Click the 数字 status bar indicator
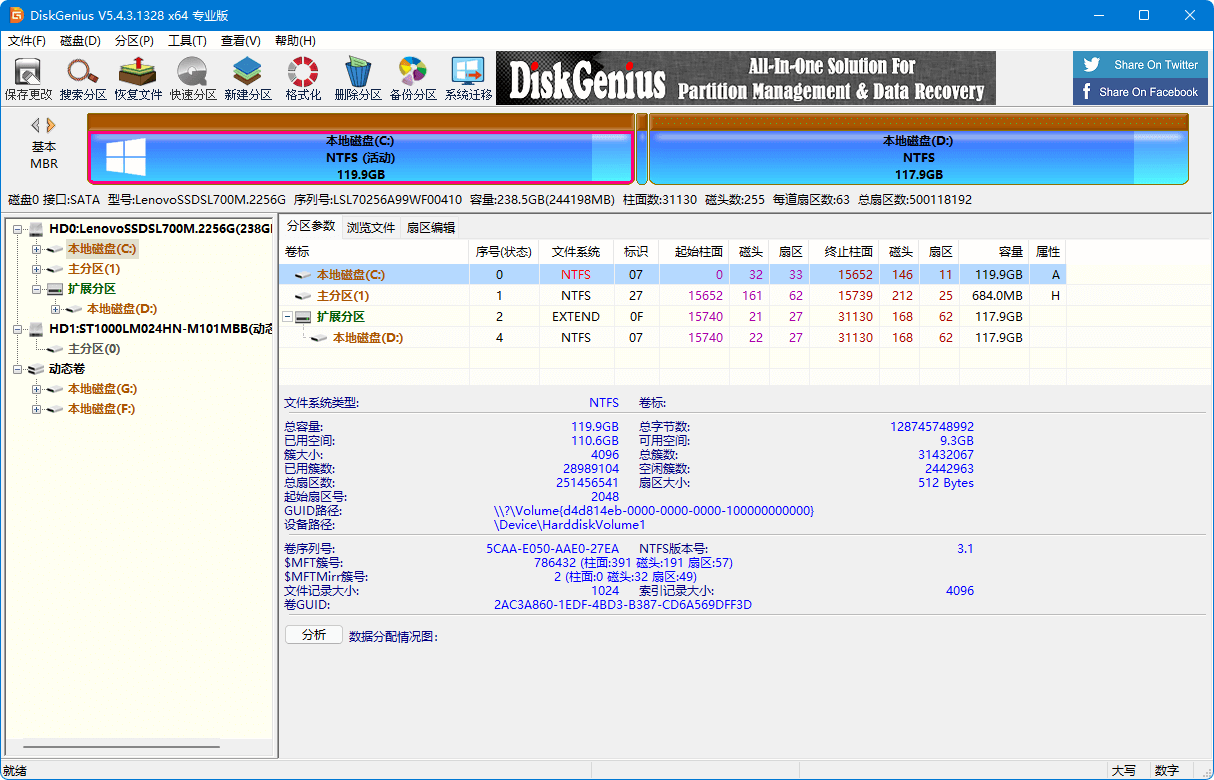Viewport: 1214px width, 780px height. pyautogui.click(x=1166, y=771)
